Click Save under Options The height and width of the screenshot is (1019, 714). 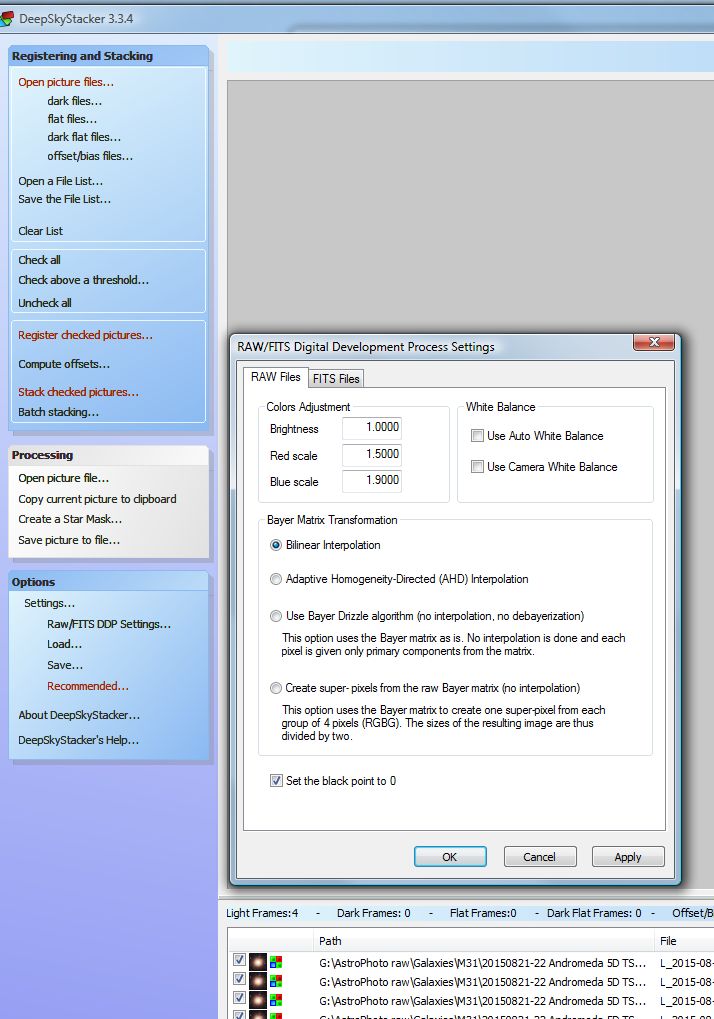[65, 665]
